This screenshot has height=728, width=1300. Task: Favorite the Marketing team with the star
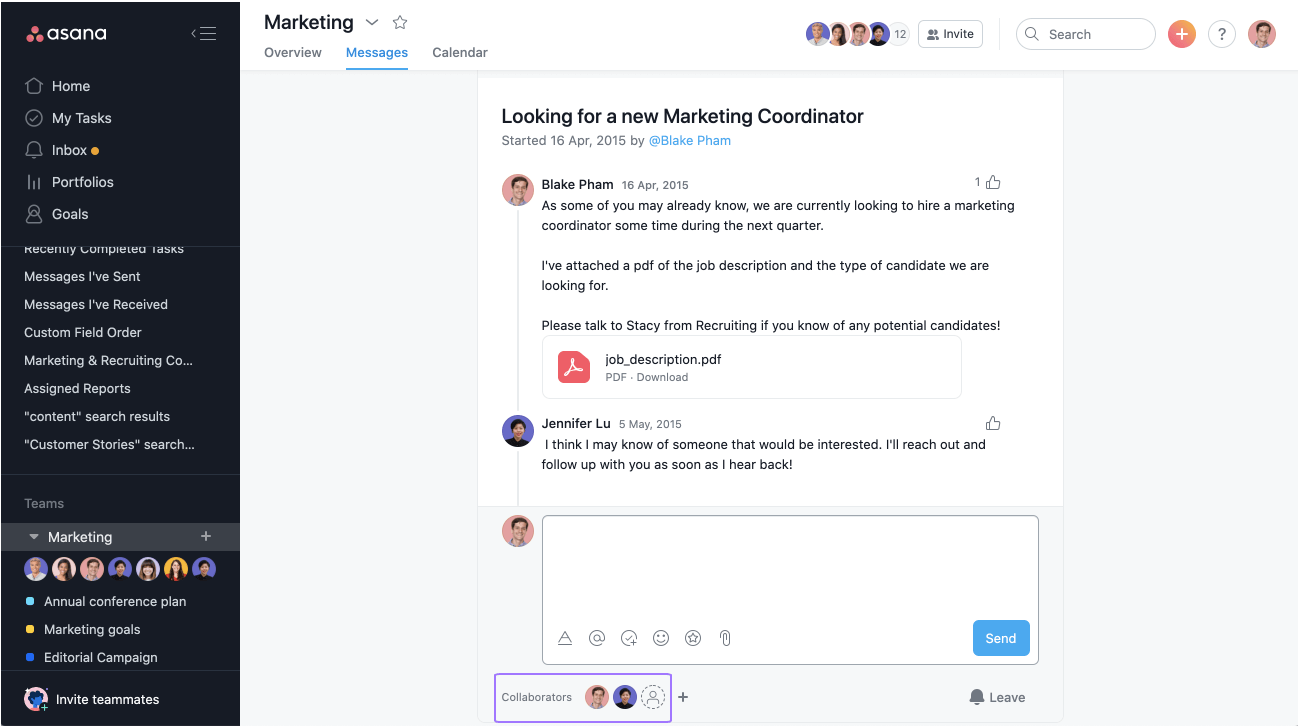[x=400, y=22]
